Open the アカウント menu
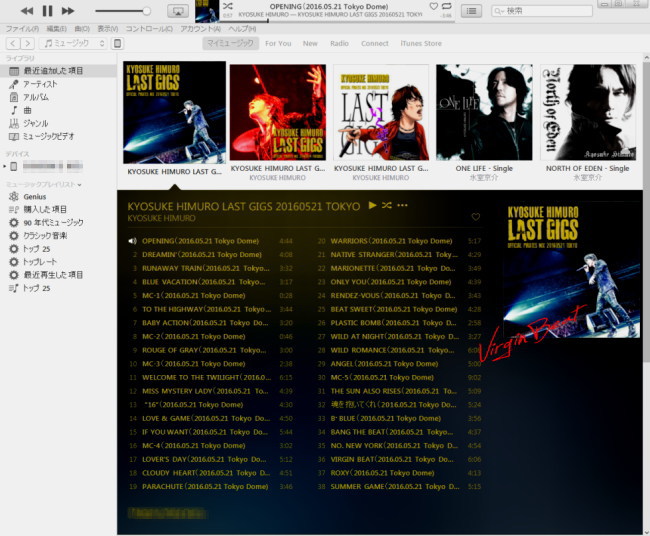Viewport: 650px width, 536px height. tap(201, 29)
